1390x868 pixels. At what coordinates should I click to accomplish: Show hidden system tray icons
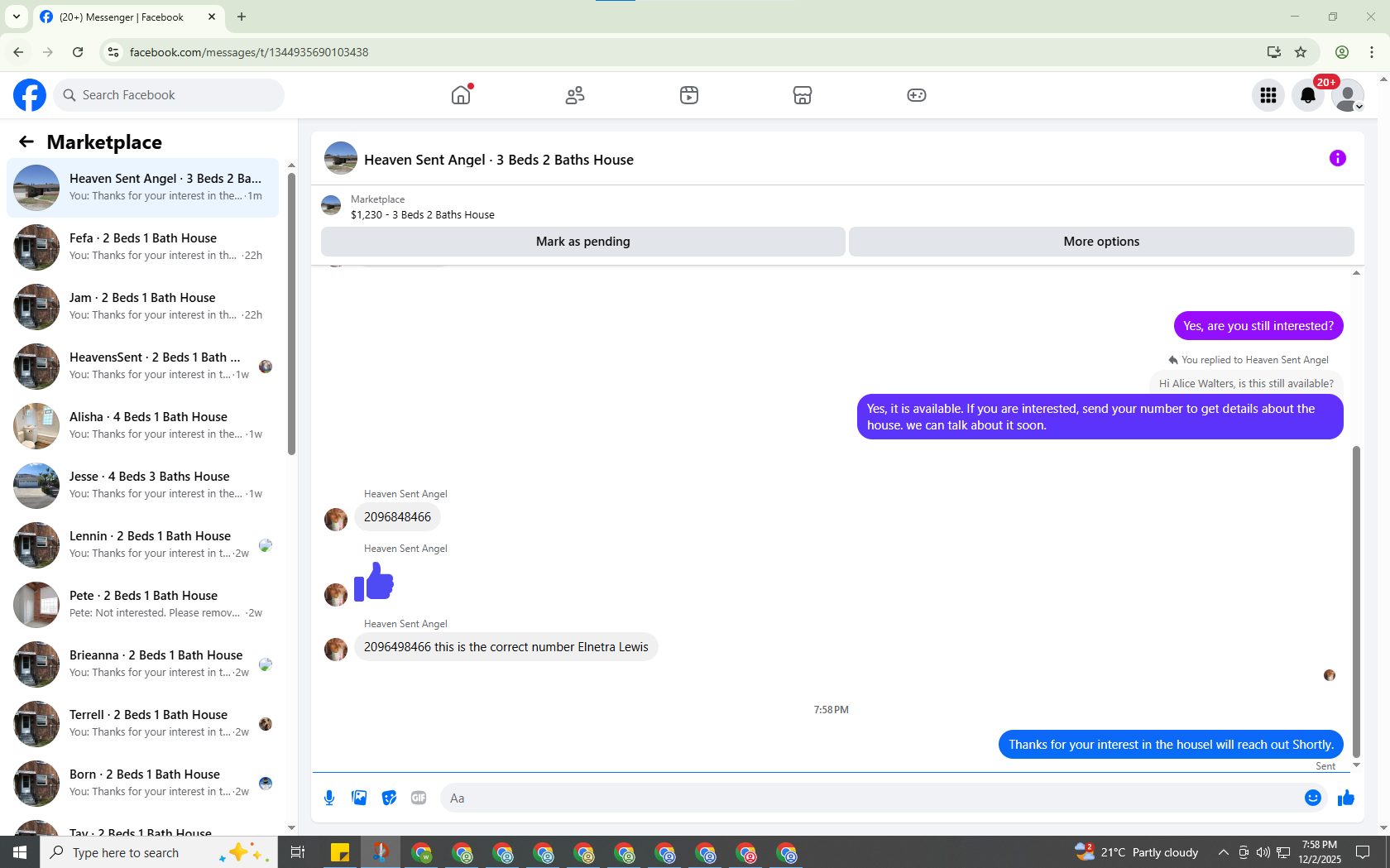(x=1223, y=852)
